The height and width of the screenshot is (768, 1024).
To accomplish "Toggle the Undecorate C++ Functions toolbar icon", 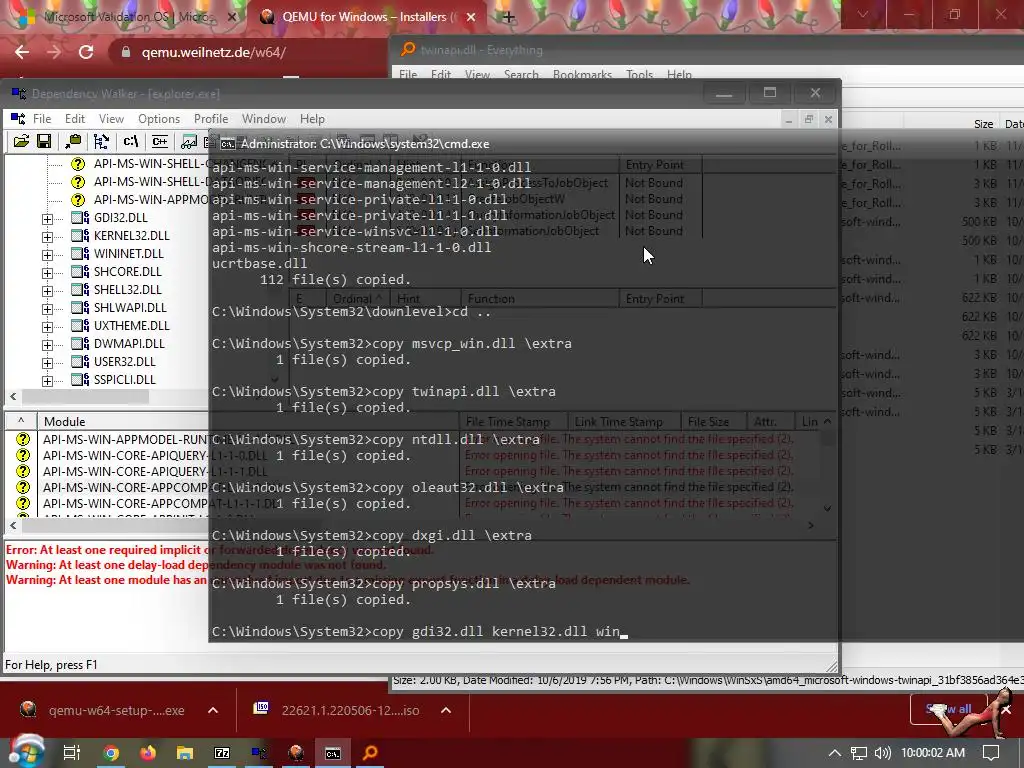I will (159, 141).
